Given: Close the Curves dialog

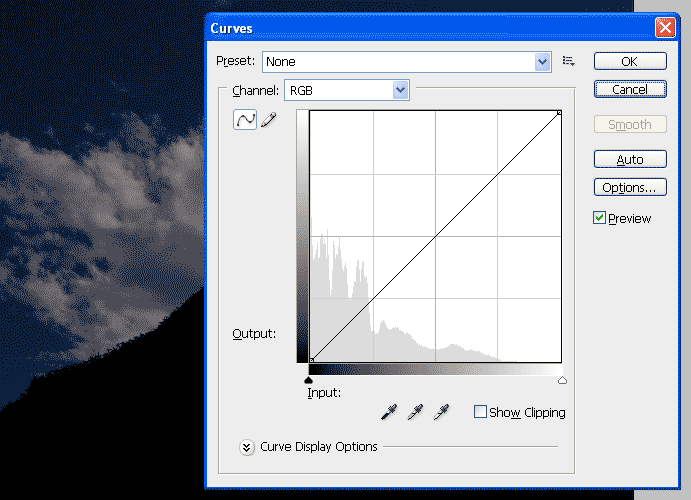Looking at the screenshot, I should point(665,28).
